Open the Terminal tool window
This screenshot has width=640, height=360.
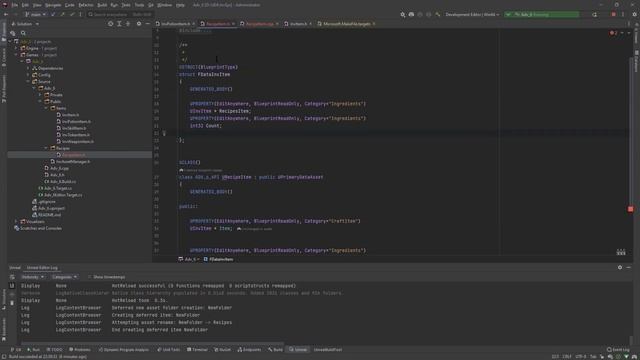coord(197,350)
